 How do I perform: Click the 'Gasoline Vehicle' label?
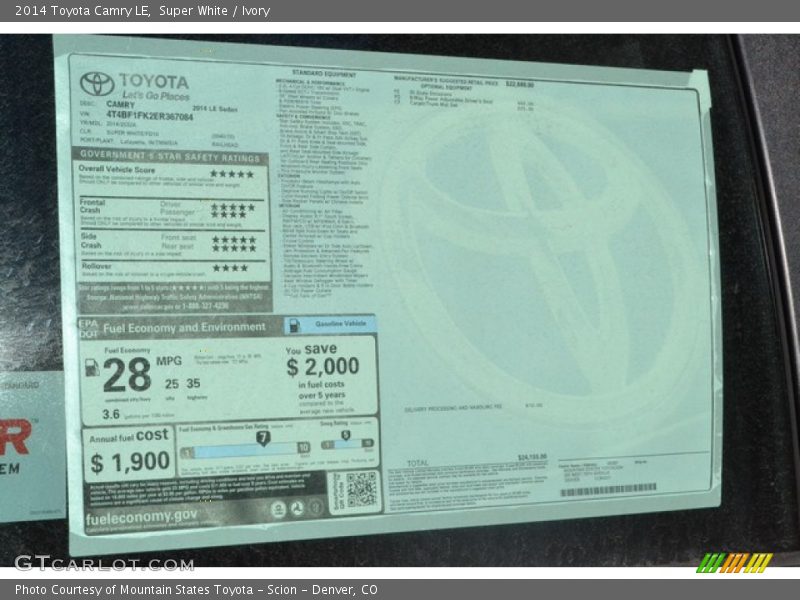pos(340,323)
